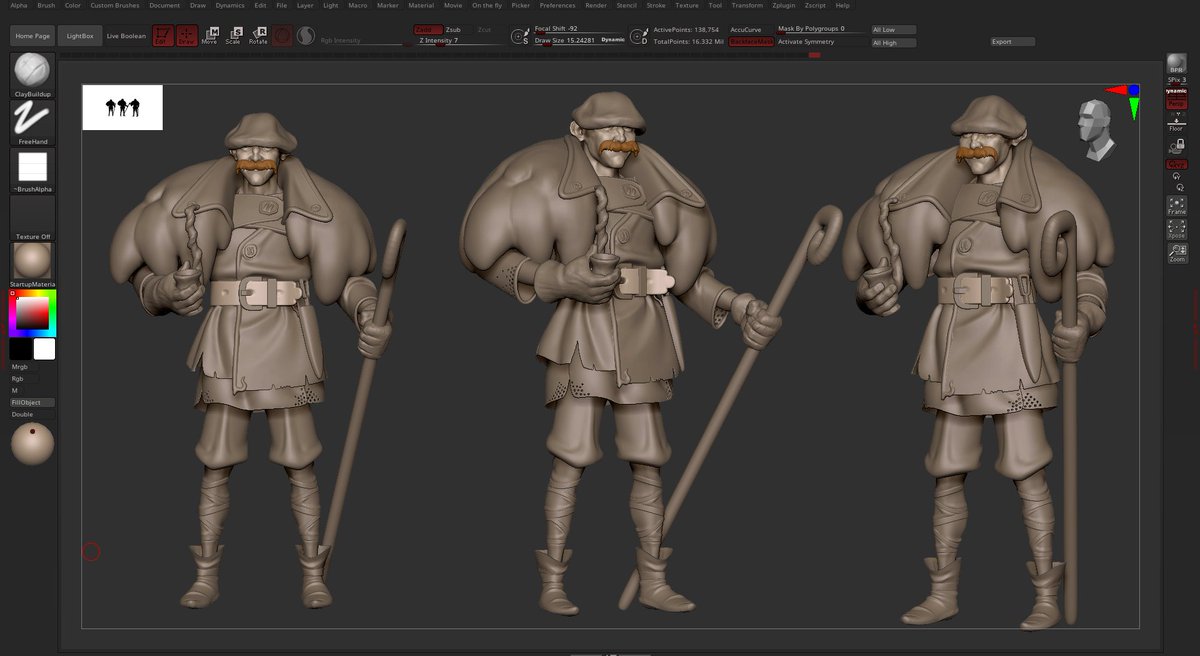1200x656 pixels.
Task: Toggle BackfaceMask option
Action: [750, 42]
